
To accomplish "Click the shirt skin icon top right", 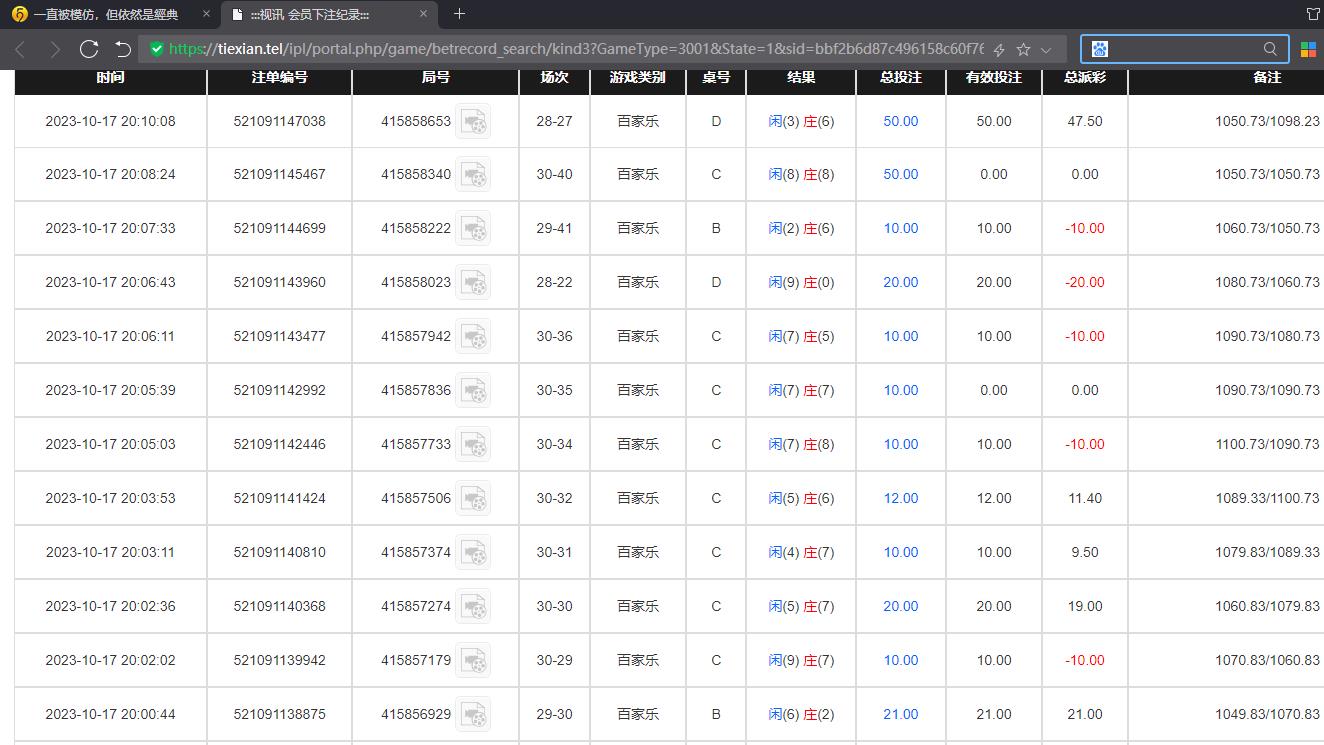I will [1314, 14].
